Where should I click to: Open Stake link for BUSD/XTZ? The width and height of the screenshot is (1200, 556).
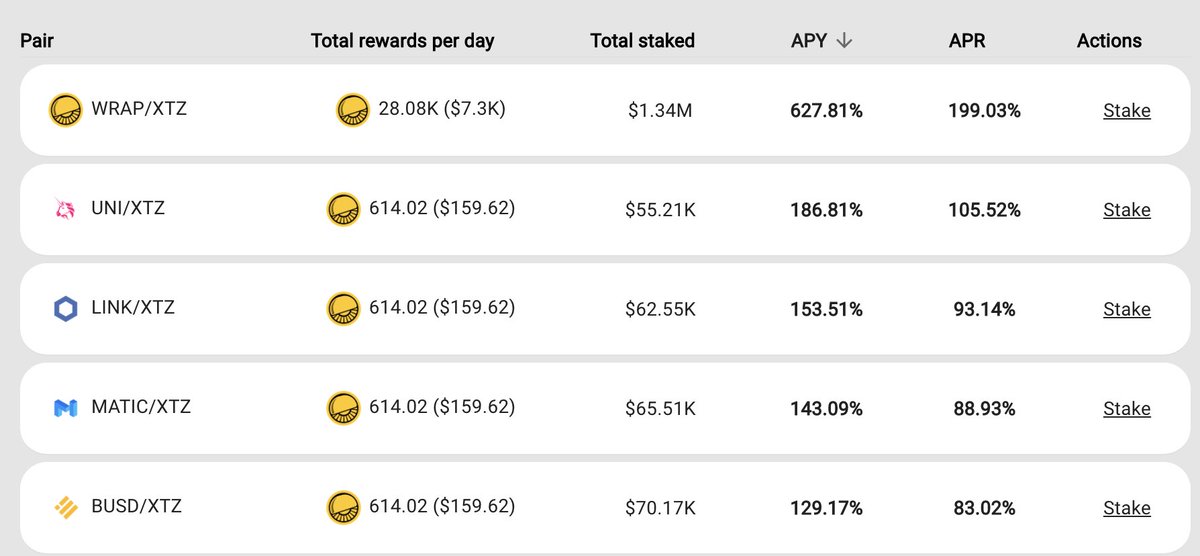coord(1127,509)
